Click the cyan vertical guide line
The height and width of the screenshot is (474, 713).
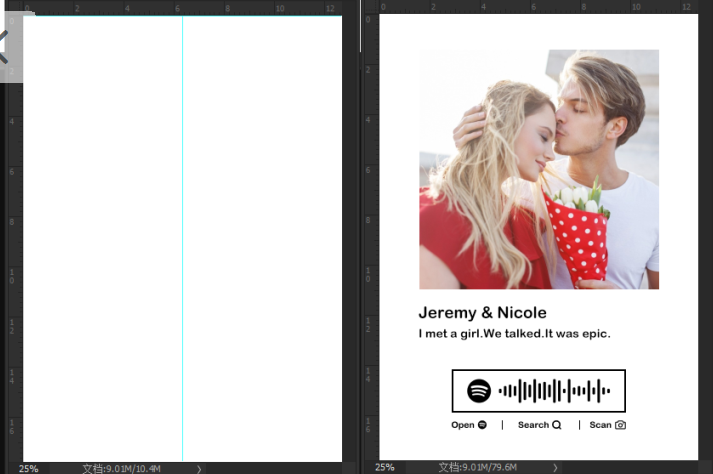(182, 240)
